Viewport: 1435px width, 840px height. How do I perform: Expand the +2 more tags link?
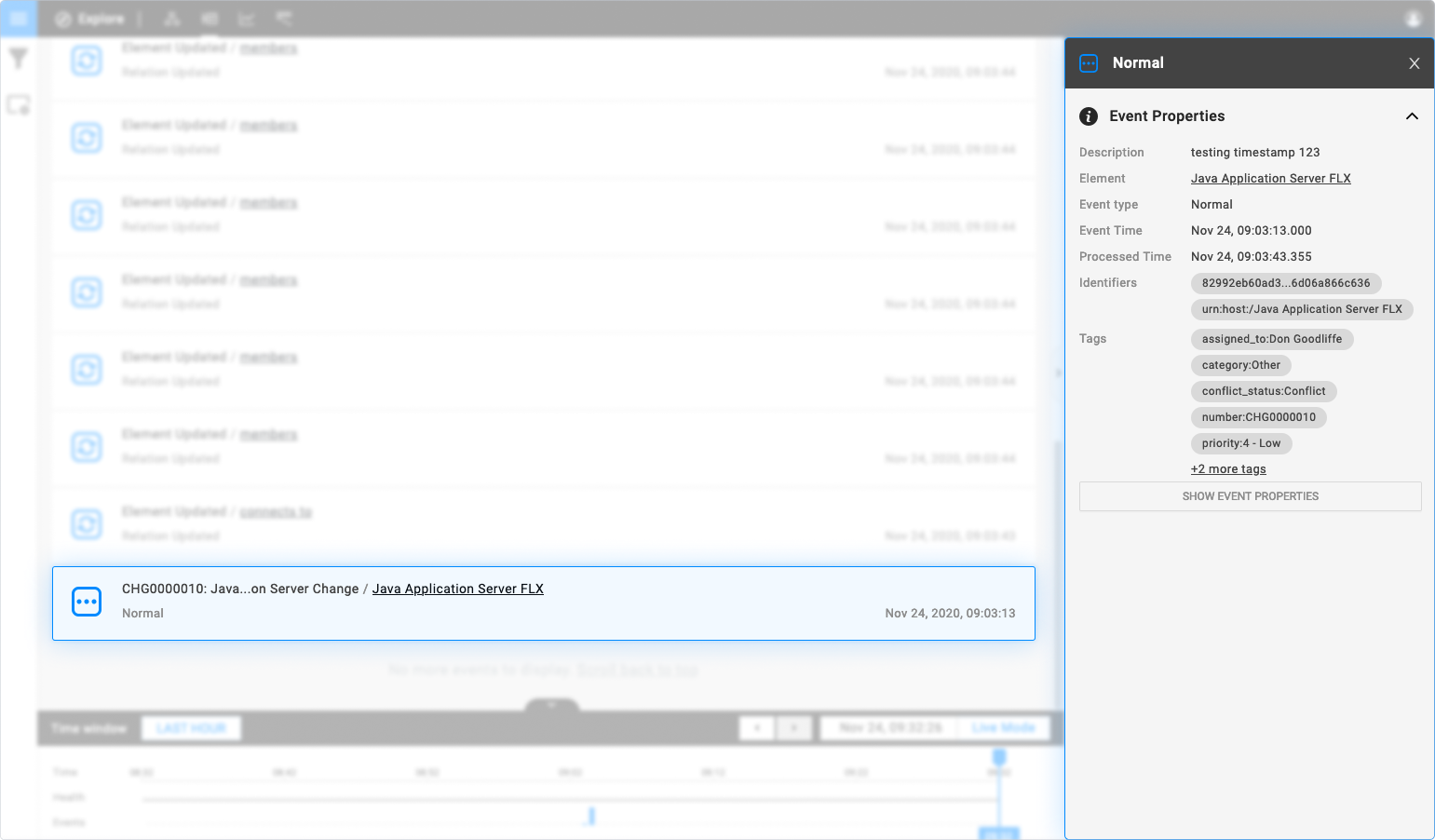pos(1228,469)
